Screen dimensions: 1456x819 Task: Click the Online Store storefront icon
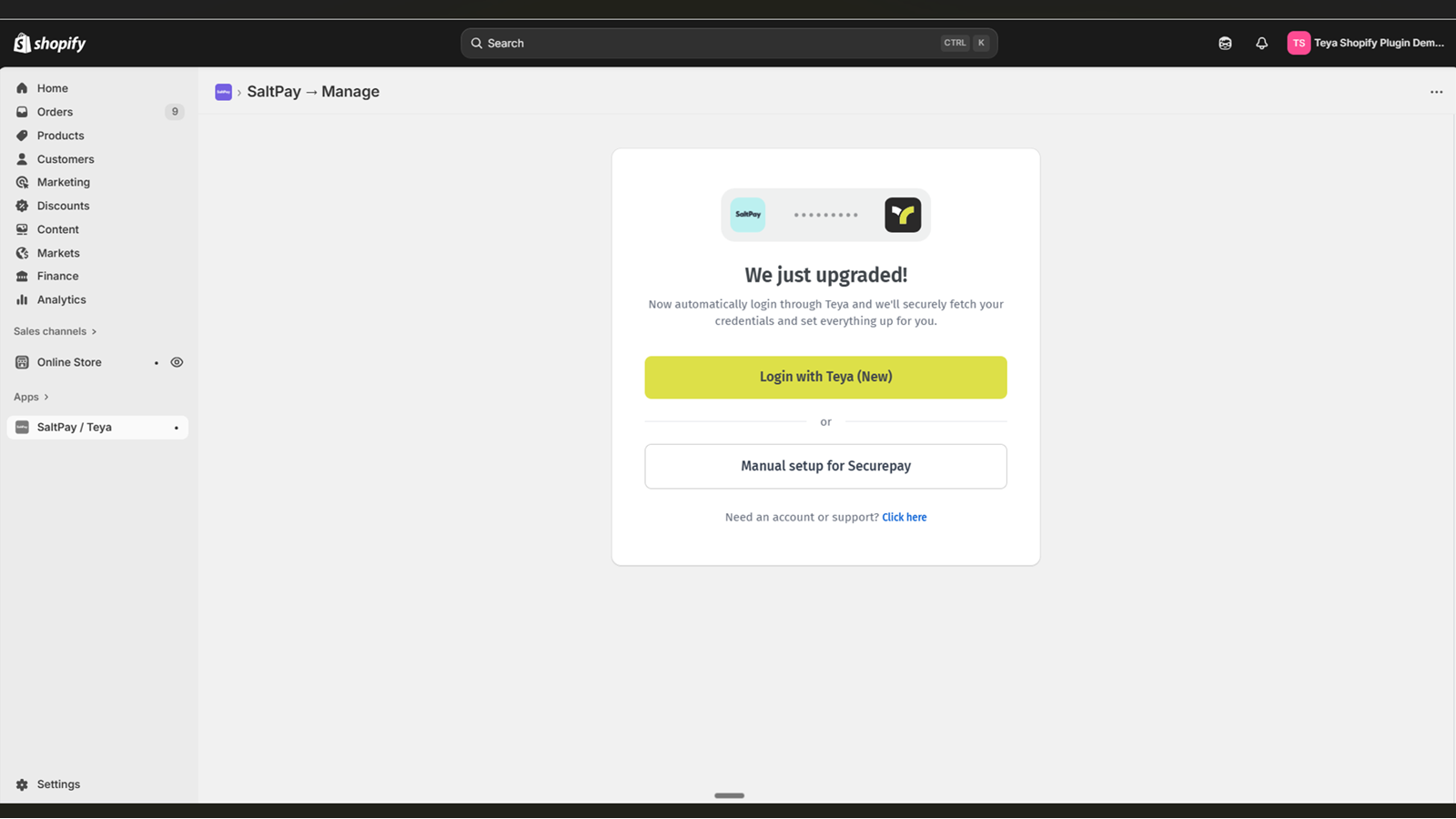22,362
